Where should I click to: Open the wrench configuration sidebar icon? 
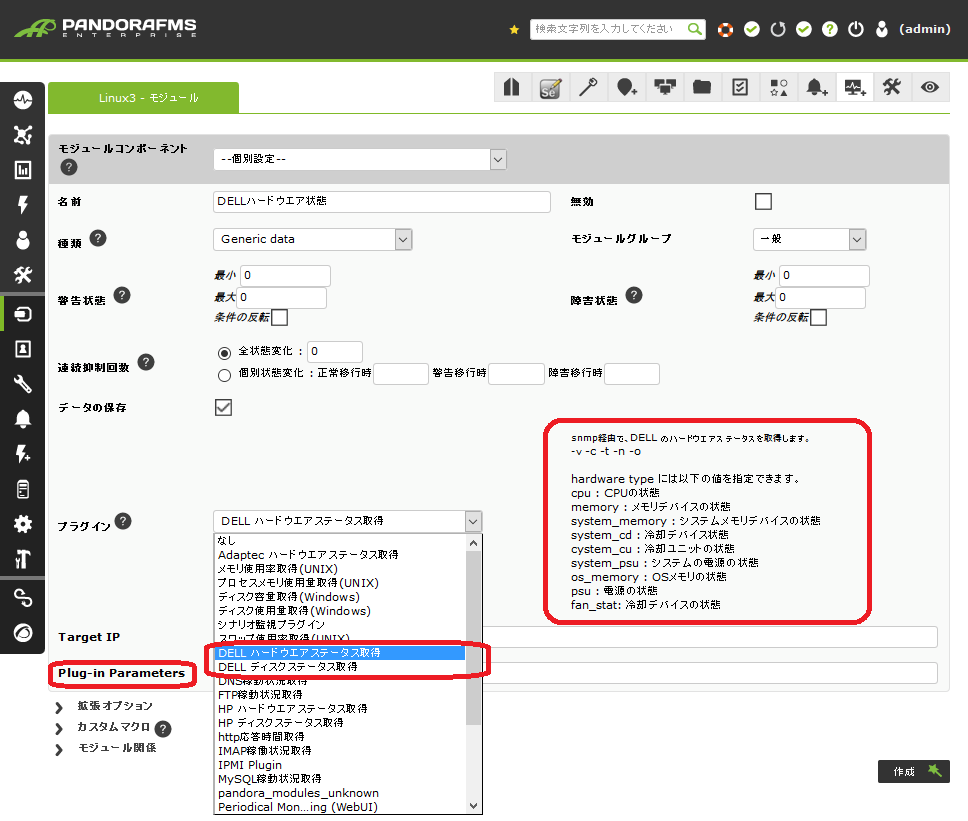(23, 384)
